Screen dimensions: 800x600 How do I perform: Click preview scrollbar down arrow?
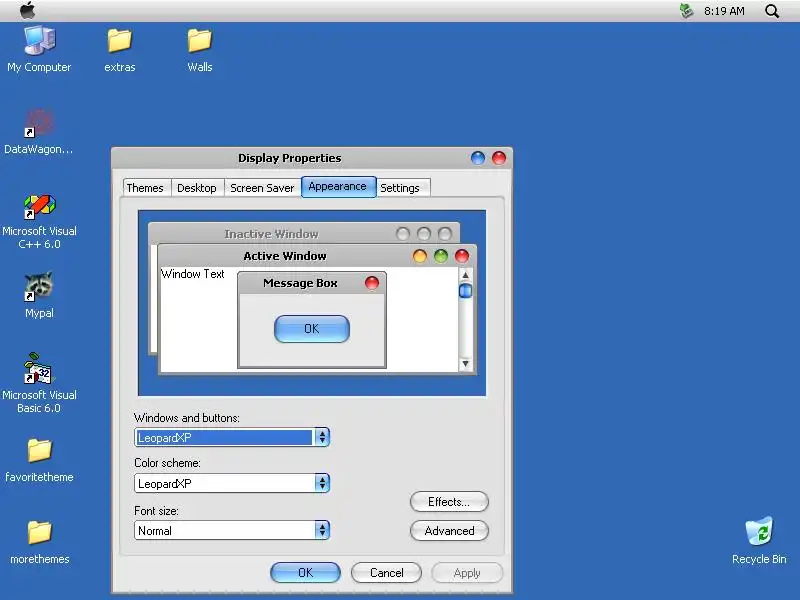click(x=465, y=364)
